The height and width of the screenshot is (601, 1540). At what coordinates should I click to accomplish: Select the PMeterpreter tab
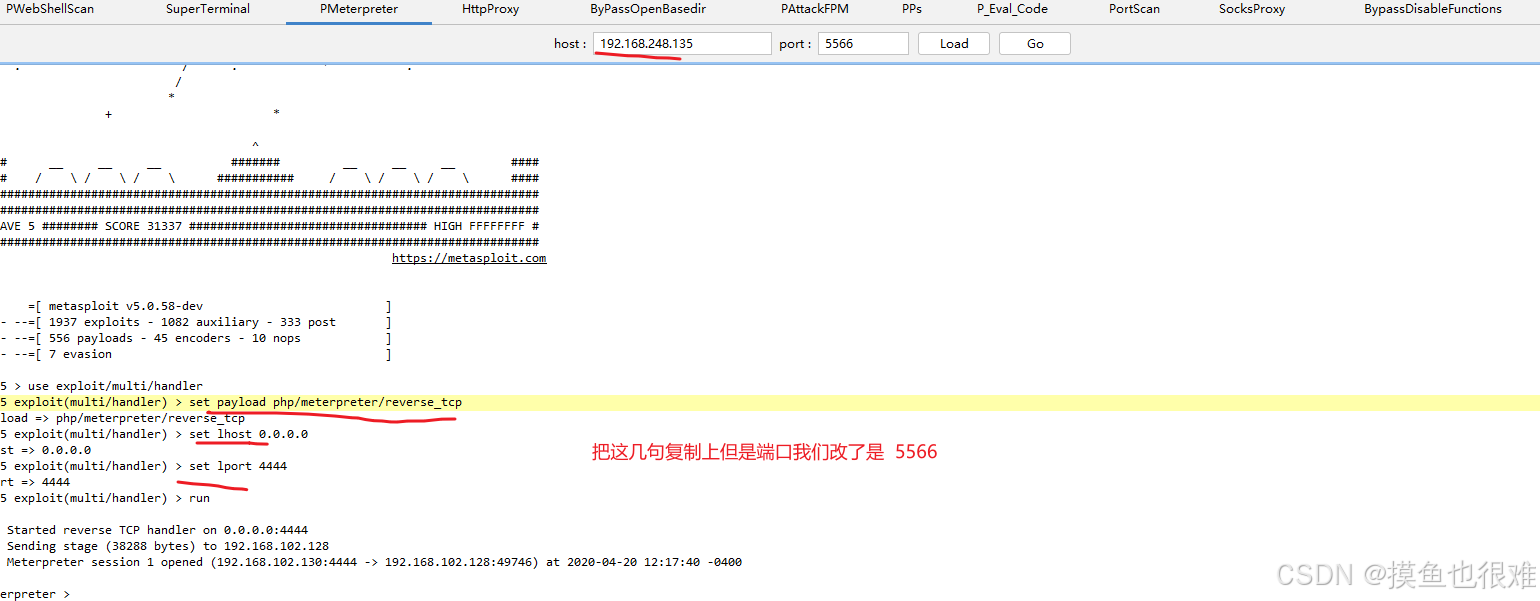click(x=359, y=9)
